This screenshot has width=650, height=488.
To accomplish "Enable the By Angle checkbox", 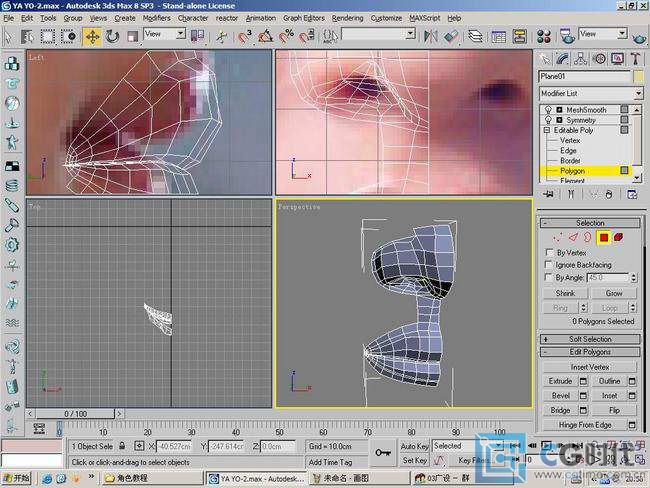I will click(x=549, y=277).
